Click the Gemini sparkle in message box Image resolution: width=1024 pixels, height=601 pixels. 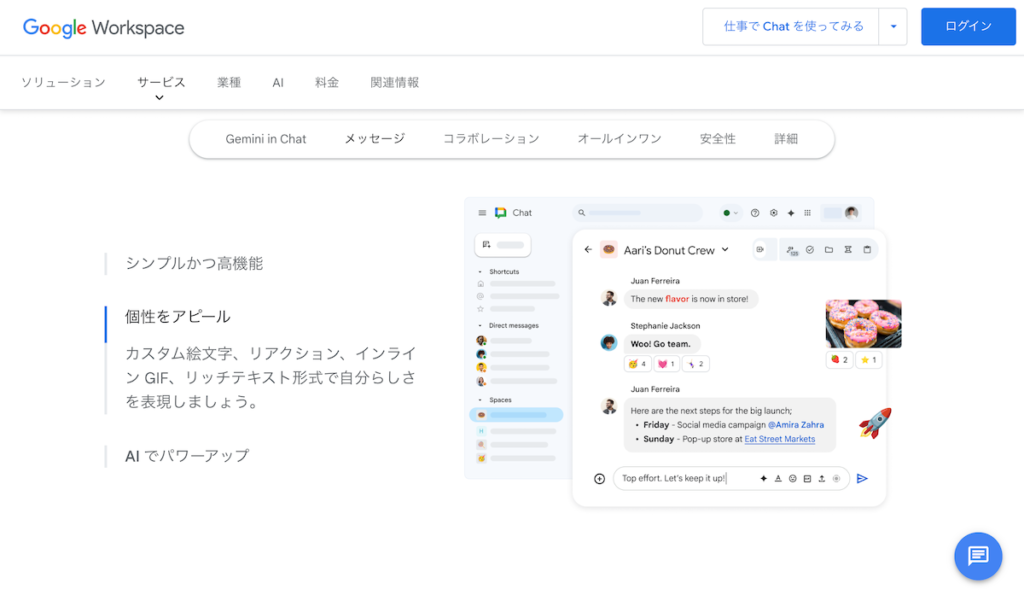pyautogui.click(x=763, y=479)
